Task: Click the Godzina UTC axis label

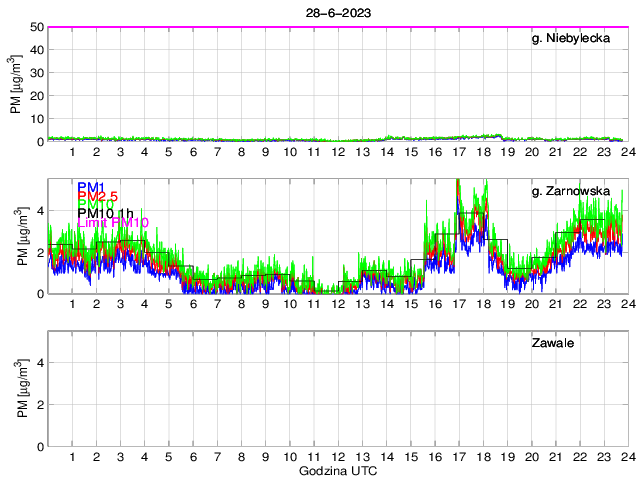Action: coord(335,470)
